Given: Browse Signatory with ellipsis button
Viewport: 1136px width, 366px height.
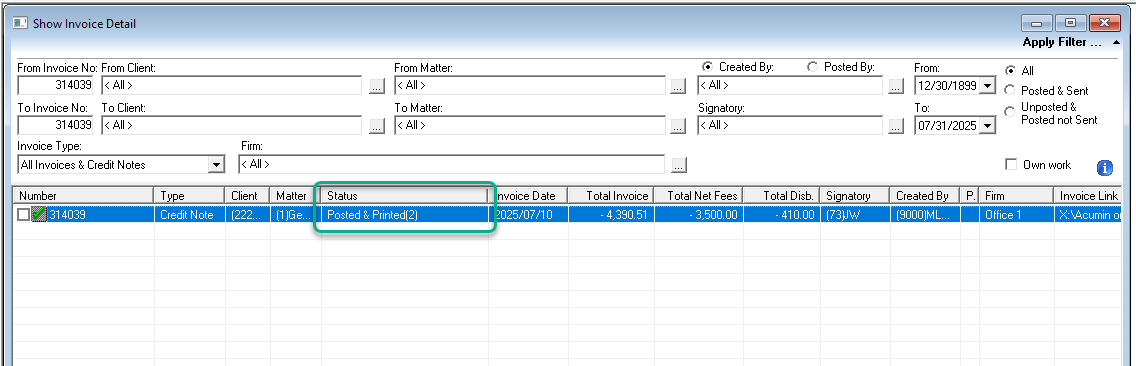Looking at the screenshot, I should (x=896, y=126).
